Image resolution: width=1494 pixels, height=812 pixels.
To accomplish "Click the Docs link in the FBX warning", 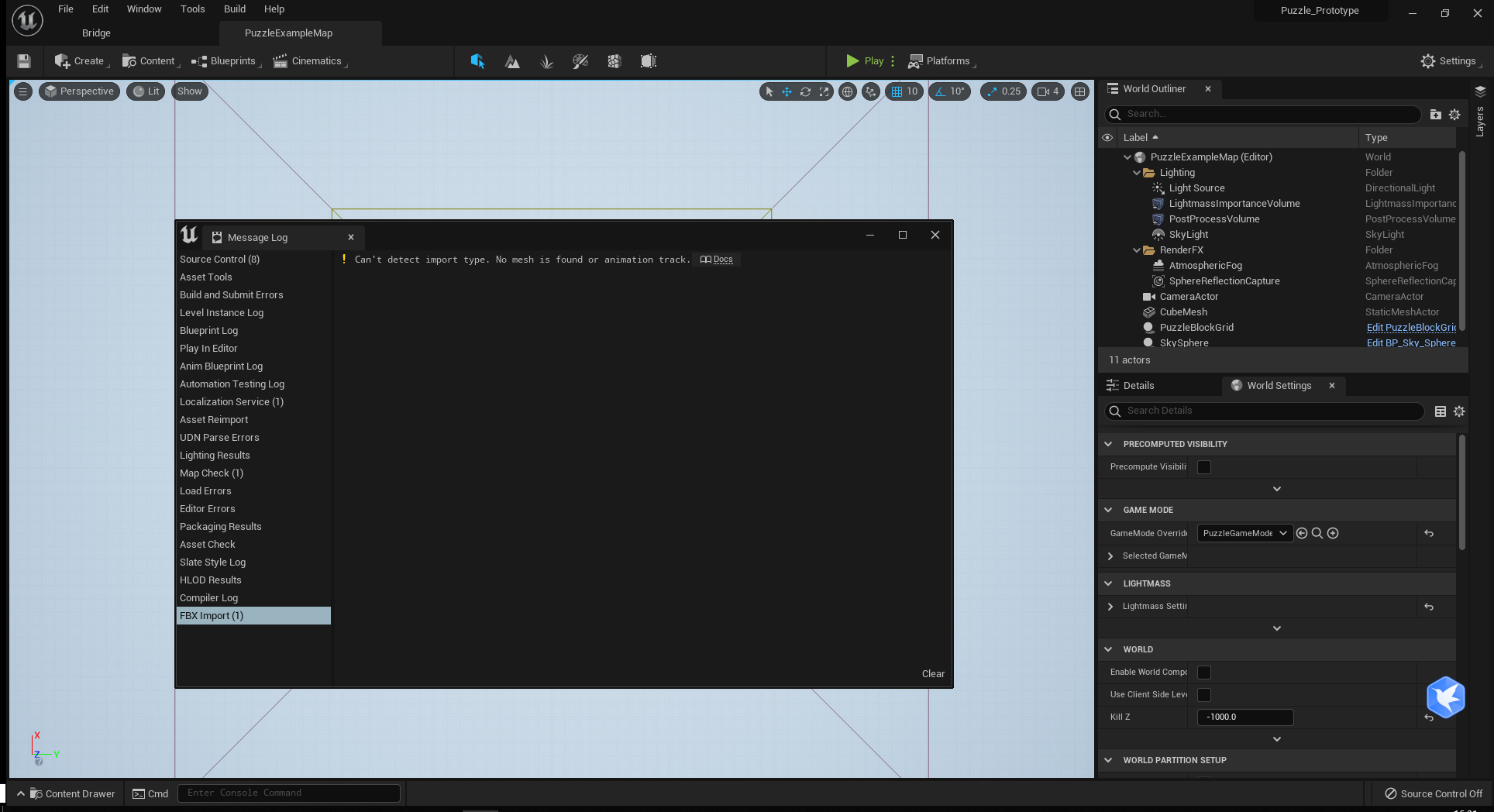I will click(715, 260).
